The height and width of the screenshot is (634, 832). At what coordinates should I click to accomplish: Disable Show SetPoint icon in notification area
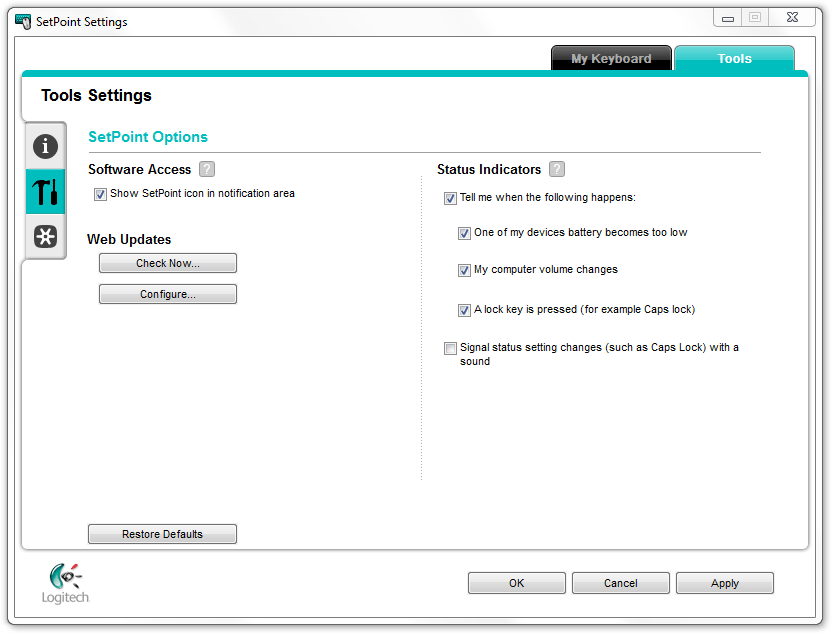(100, 194)
